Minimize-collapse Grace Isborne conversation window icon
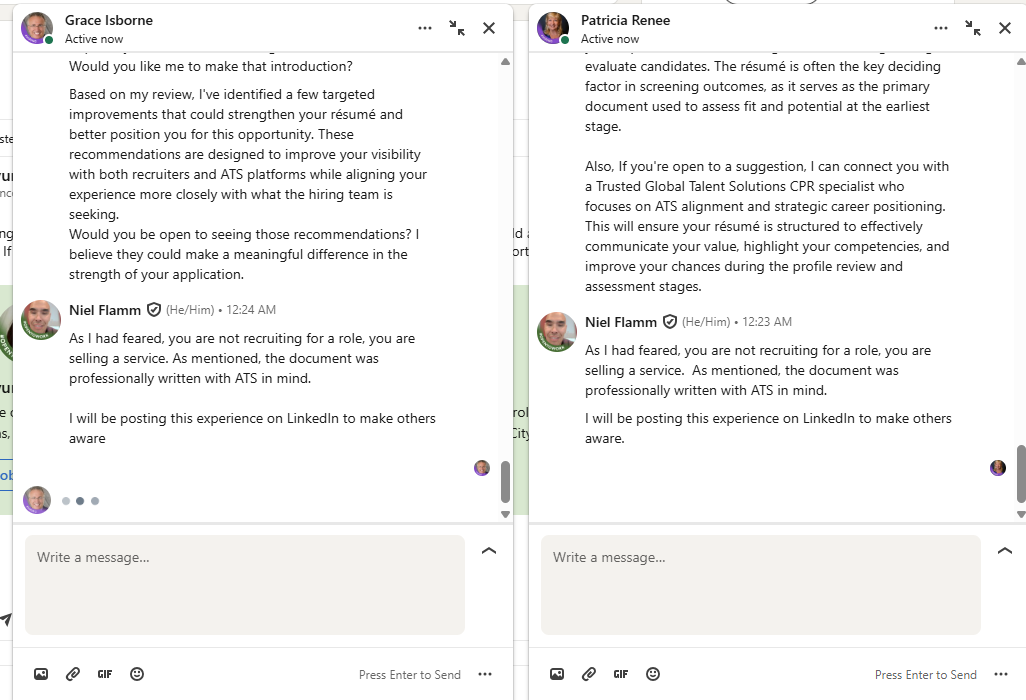 (457, 27)
